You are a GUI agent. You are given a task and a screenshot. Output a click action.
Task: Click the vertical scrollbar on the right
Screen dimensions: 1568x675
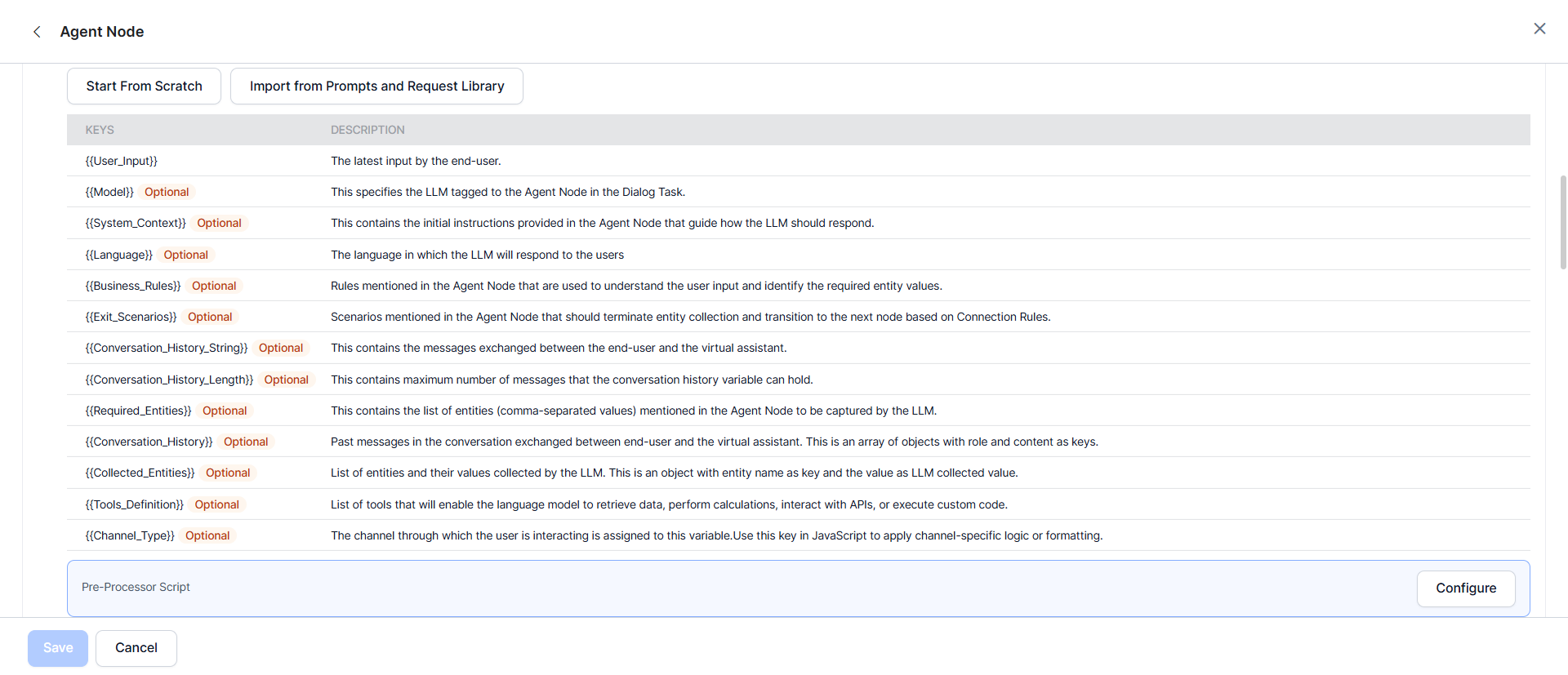pyautogui.click(x=1563, y=222)
